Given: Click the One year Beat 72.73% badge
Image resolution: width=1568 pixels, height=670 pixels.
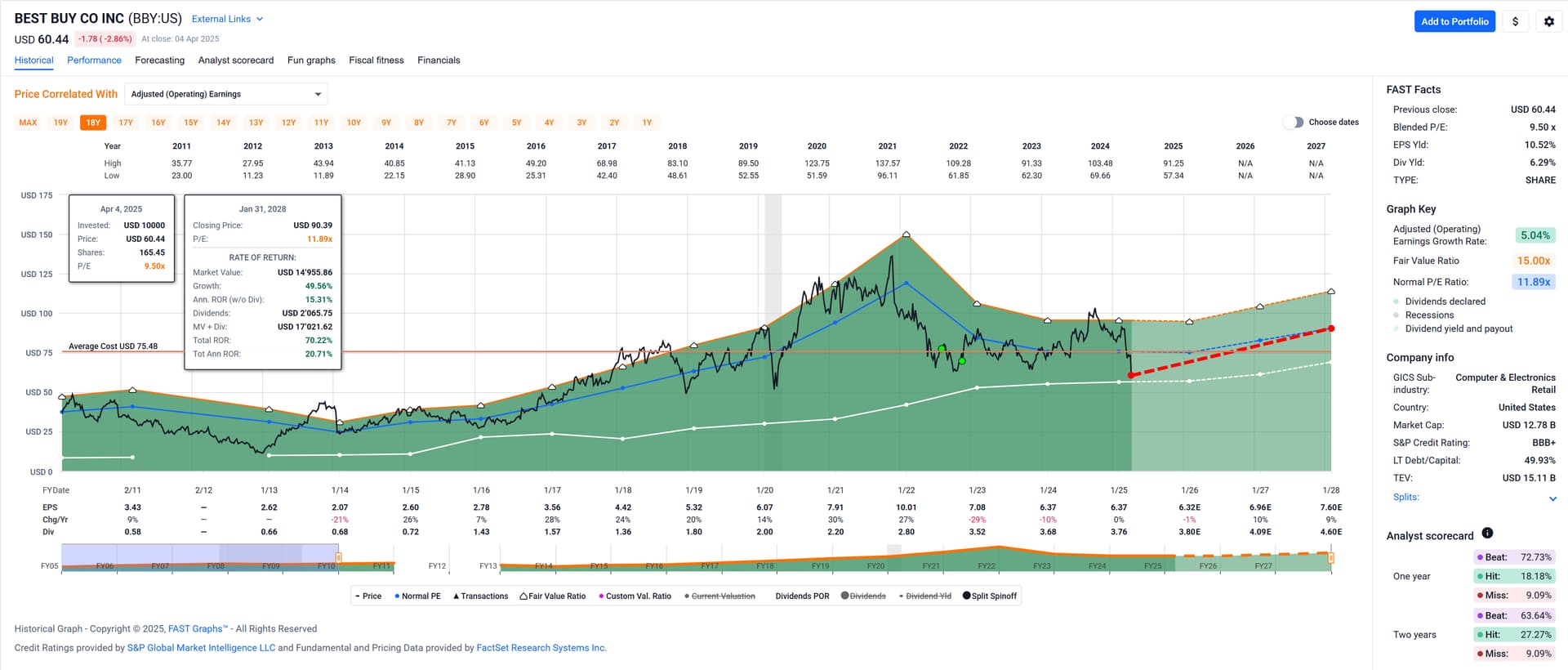Looking at the screenshot, I should click(x=1514, y=557).
